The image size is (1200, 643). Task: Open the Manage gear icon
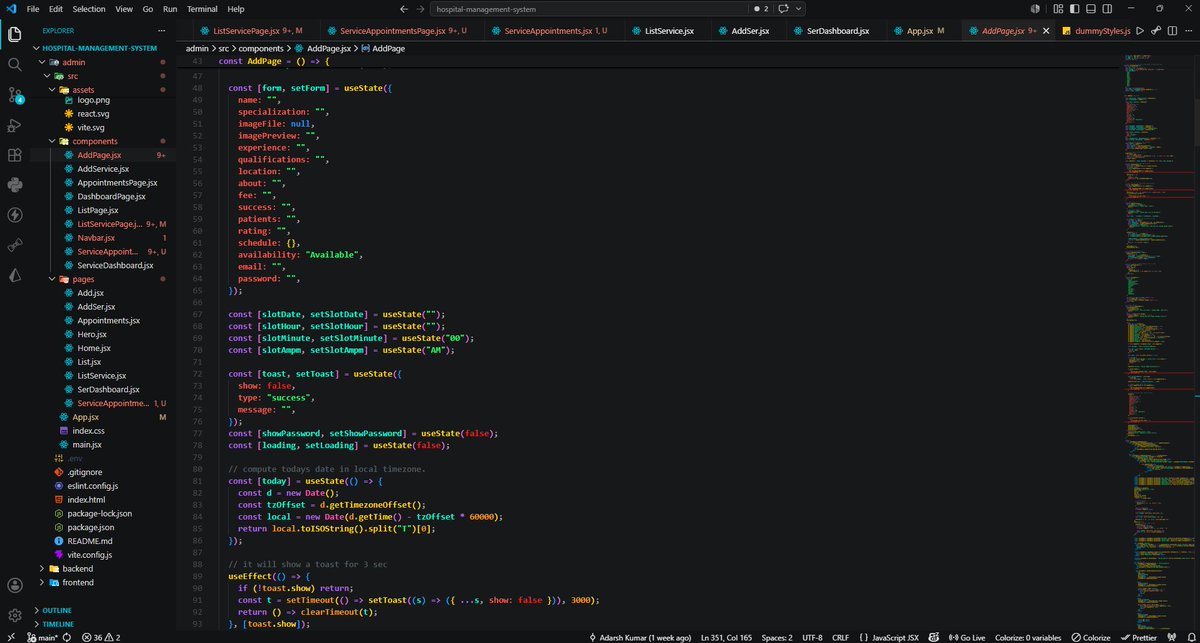coord(15,614)
